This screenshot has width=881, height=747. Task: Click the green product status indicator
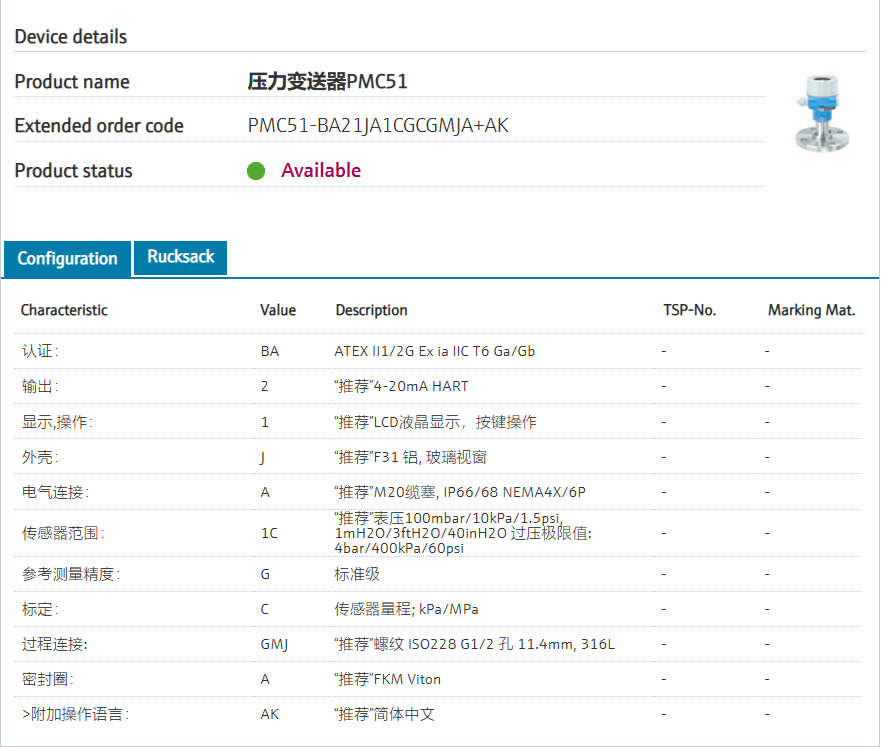[256, 171]
